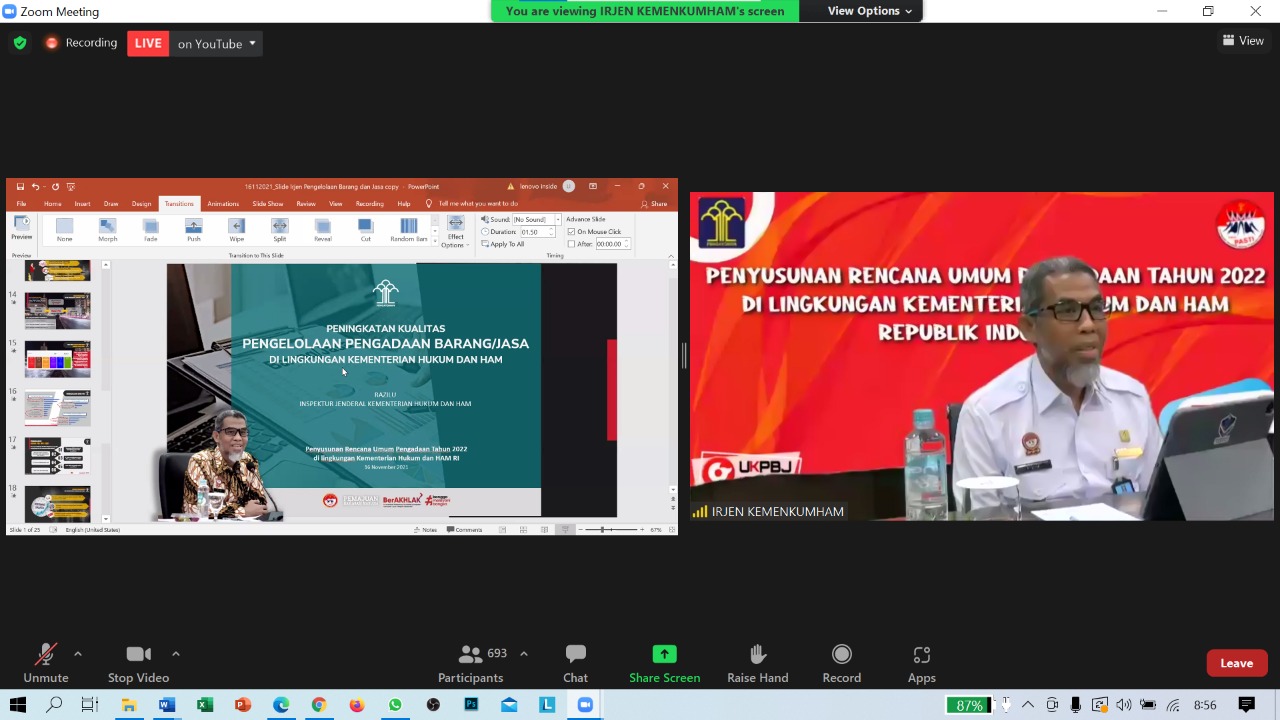Stop Video to turn camera off
This screenshot has height=720, width=1280.
[138, 663]
